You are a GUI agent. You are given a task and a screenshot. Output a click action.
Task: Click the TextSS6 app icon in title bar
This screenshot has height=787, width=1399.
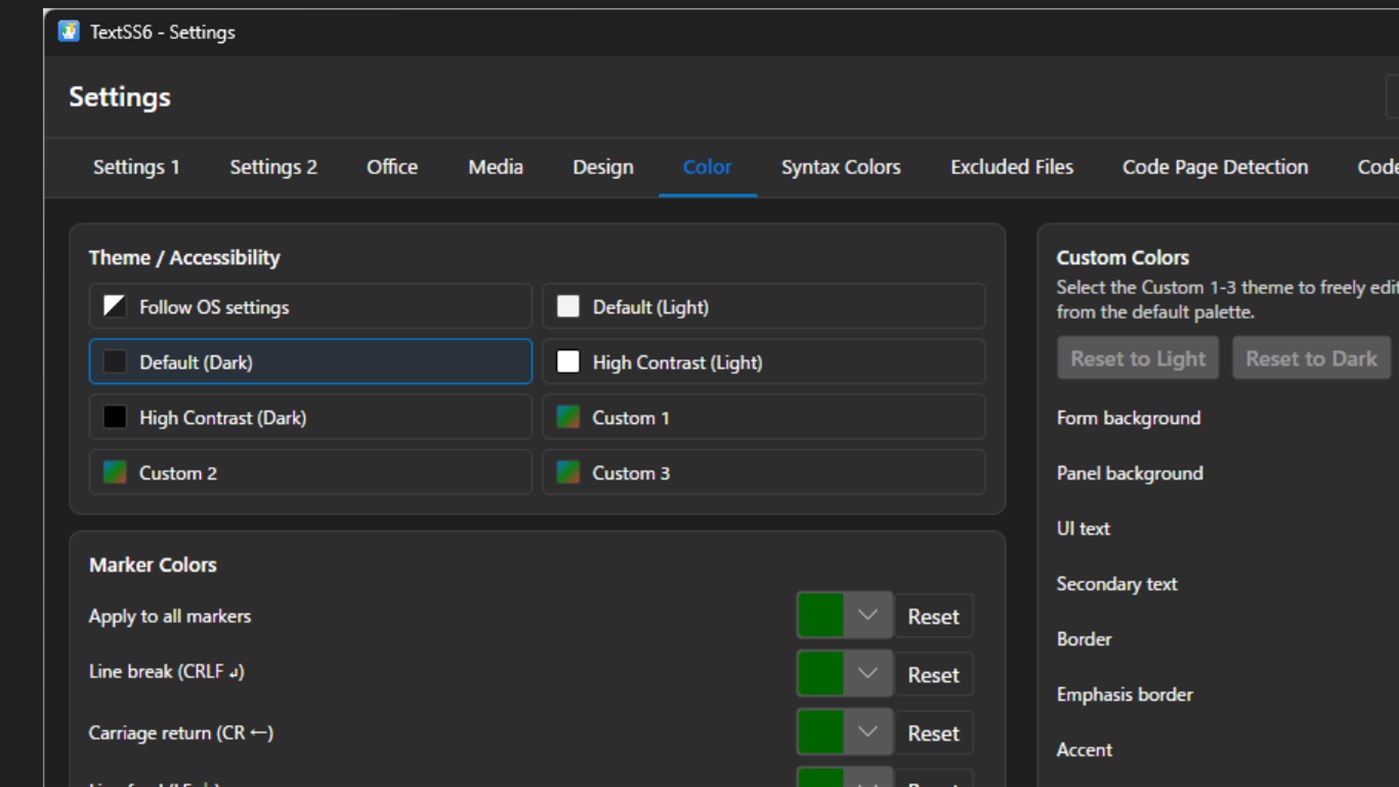coord(69,32)
